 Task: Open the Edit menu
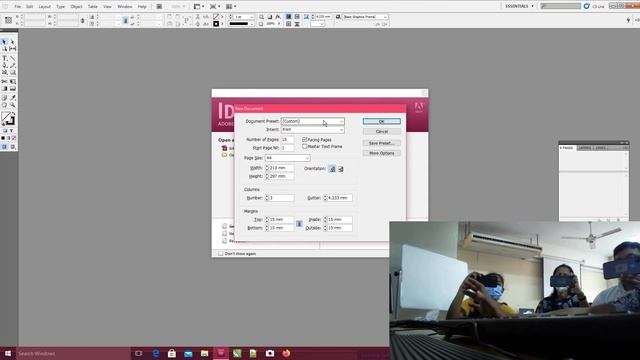coord(30,7)
